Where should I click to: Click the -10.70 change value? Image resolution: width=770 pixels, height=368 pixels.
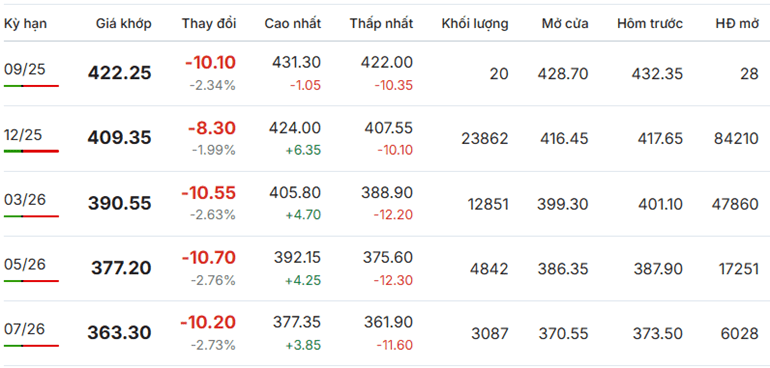click(209, 257)
